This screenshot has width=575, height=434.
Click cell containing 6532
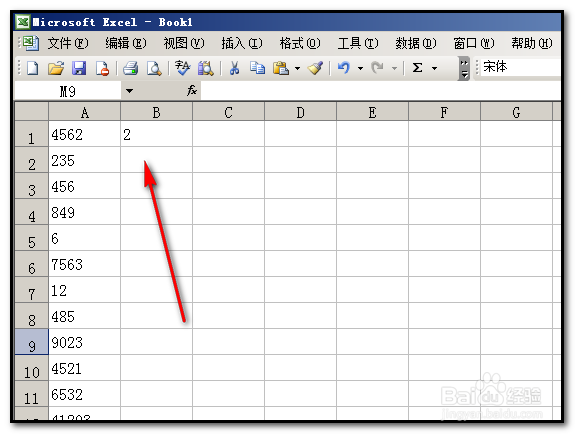[x=84, y=394]
